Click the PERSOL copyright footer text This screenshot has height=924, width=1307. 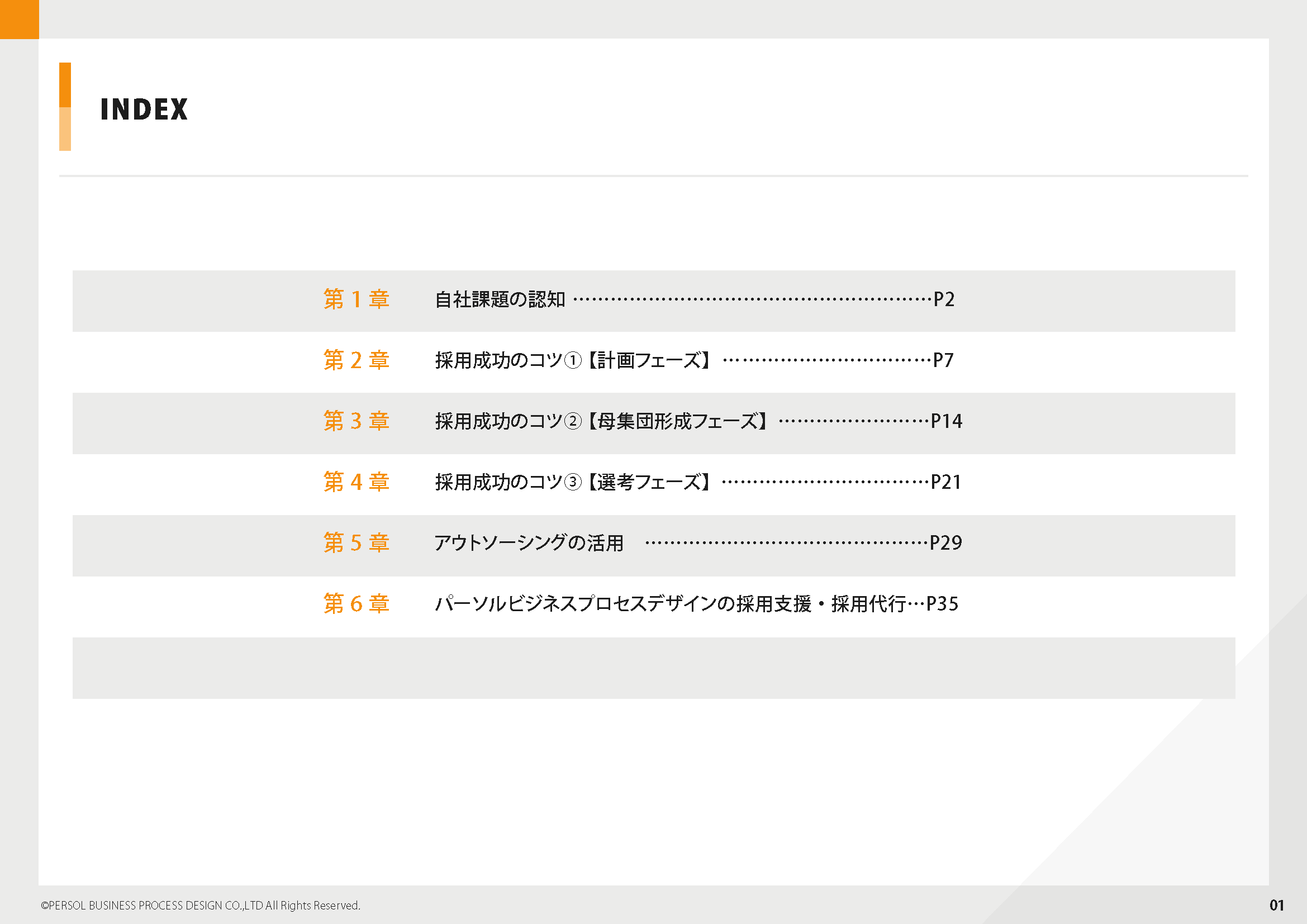201,905
